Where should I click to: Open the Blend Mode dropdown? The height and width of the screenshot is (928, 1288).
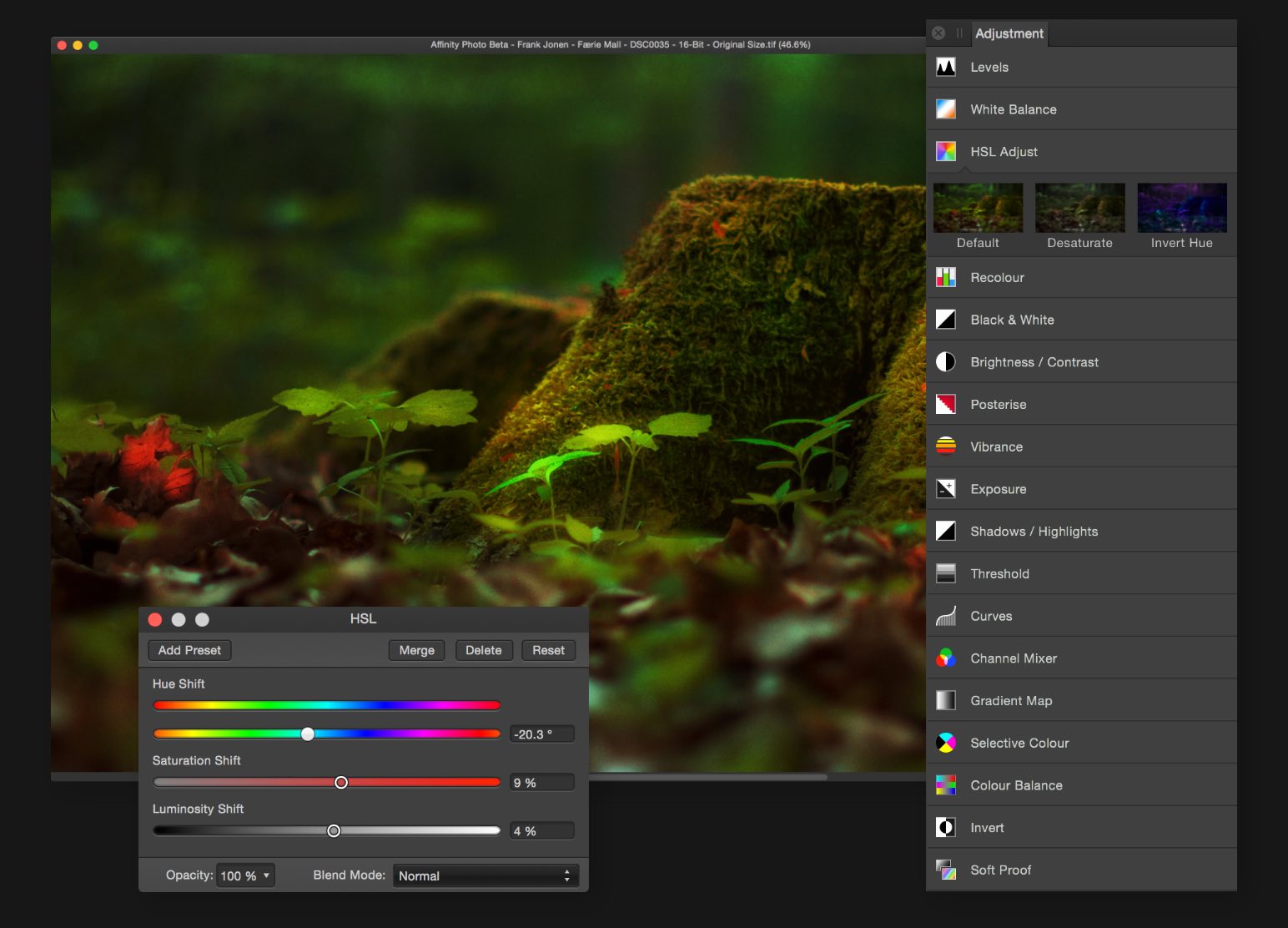[486, 875]
